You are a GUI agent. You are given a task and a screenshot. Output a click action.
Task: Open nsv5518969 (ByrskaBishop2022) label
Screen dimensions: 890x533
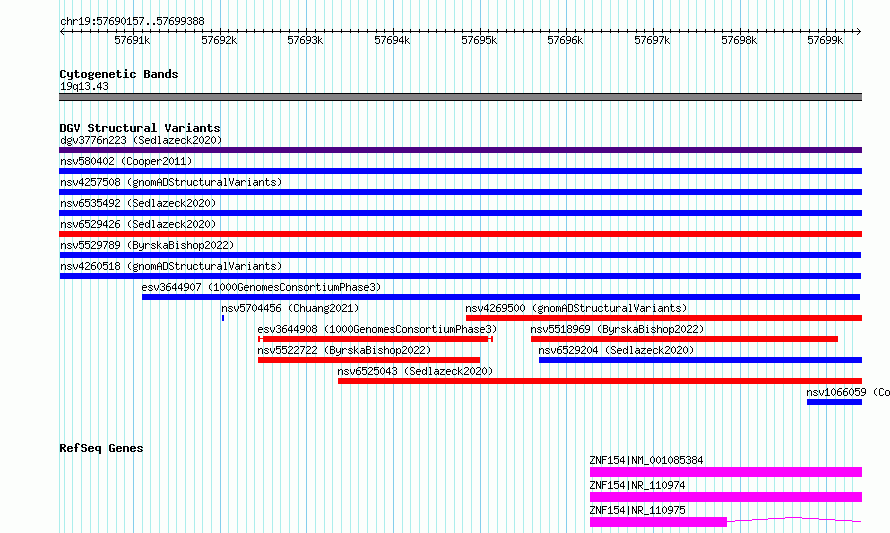point(617,329)
